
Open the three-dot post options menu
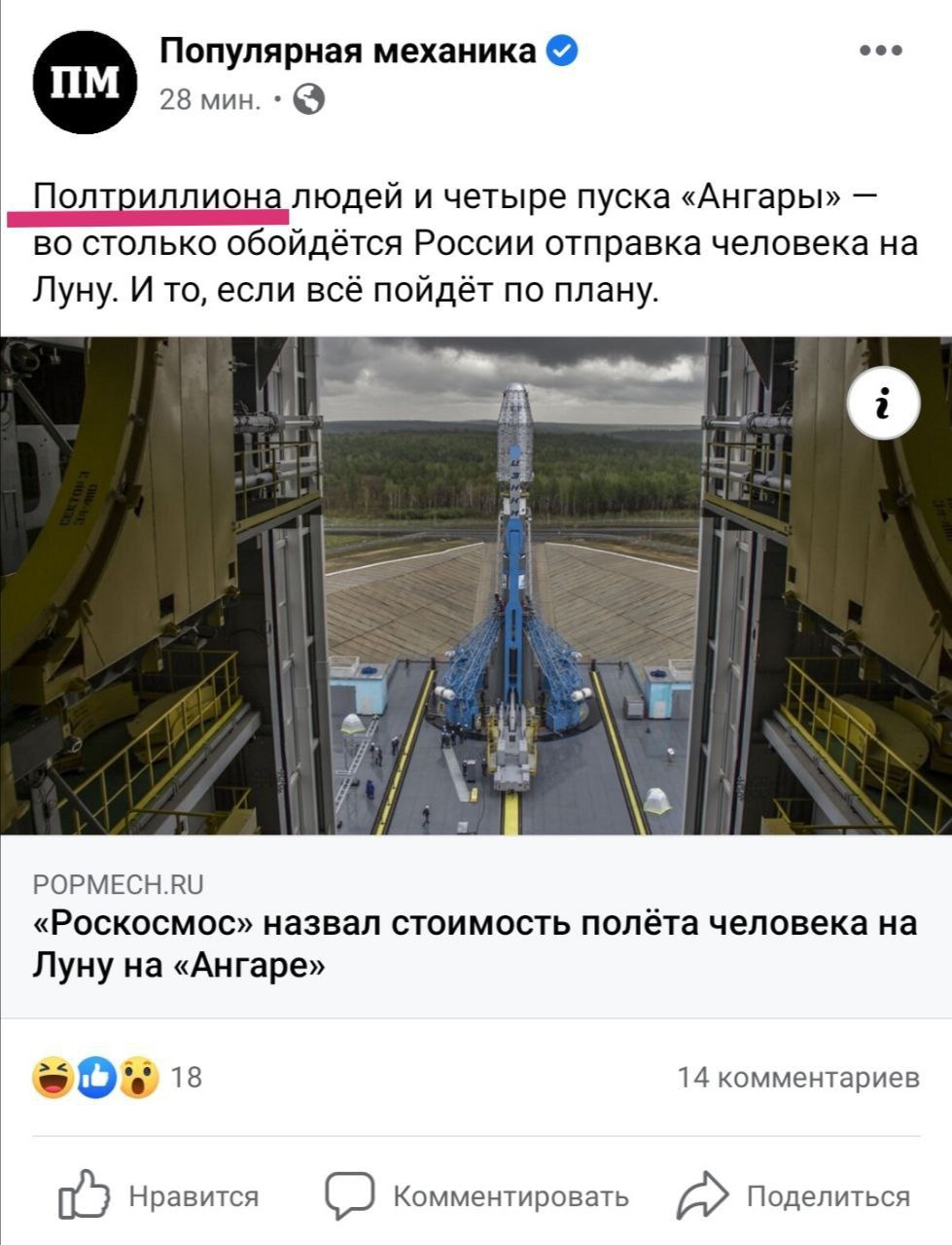click(x=881, y=51)
